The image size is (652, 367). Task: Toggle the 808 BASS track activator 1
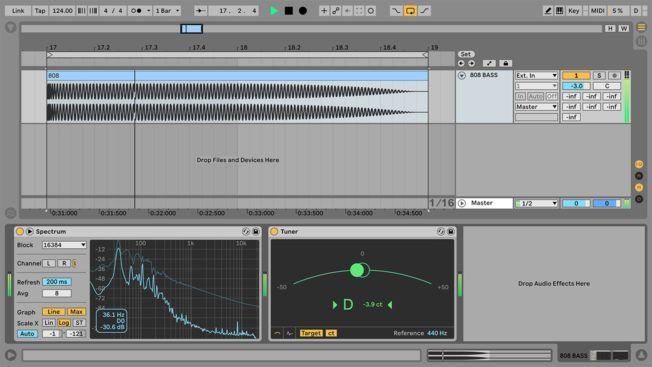[576, 76]
